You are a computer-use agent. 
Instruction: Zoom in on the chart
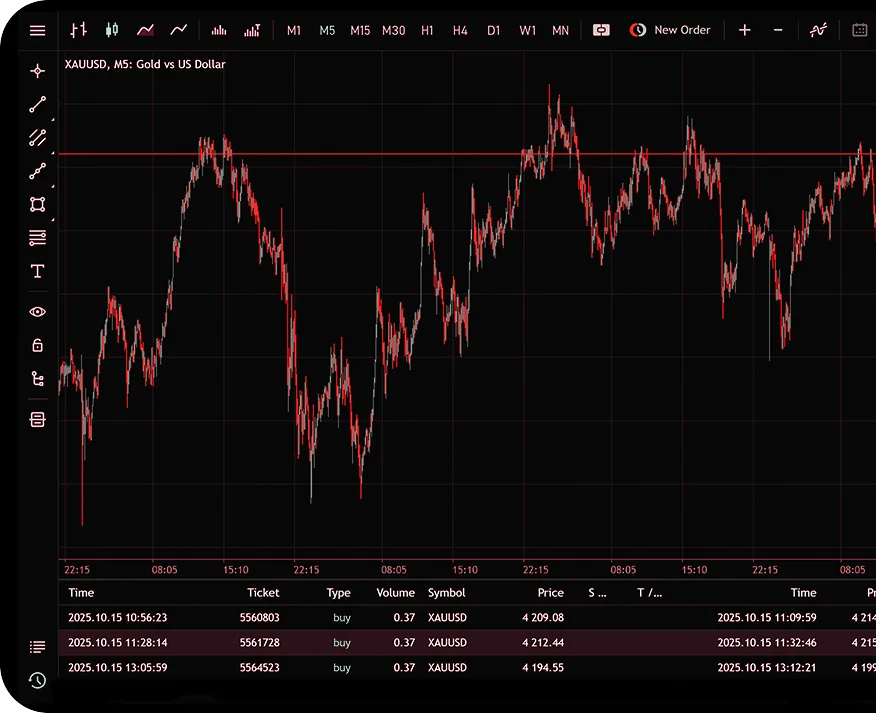click(745, 30)
